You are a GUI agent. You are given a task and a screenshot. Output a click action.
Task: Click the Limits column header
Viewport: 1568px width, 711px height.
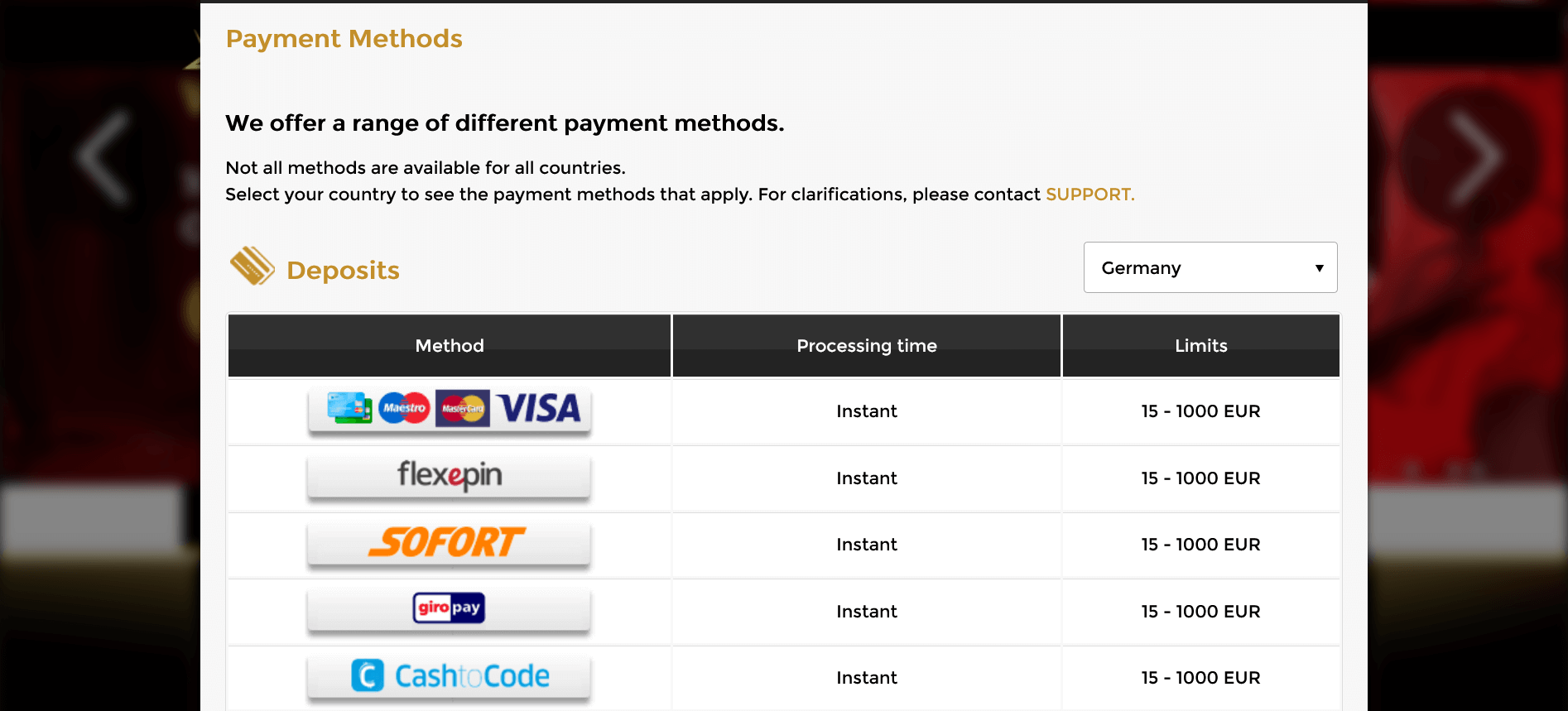(1200, 346)
